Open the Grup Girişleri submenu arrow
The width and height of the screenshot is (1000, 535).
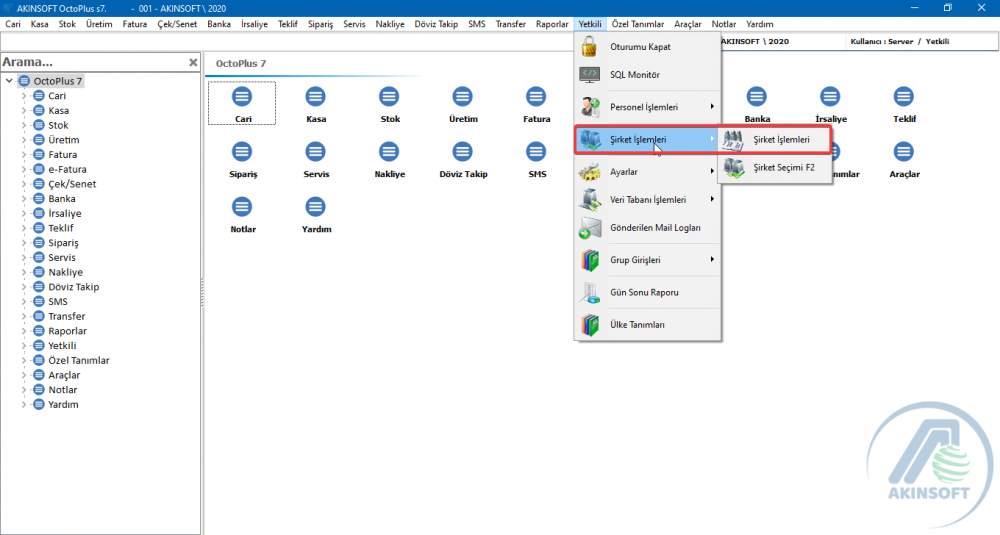point(712,260)
